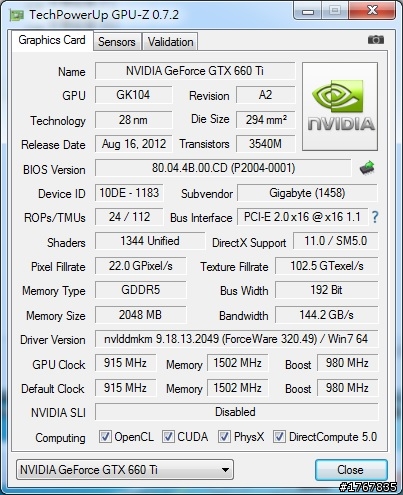The width and height of the screenshot is (403, 495).
Task: Click the Driver Version field nvlddmkm 9.18.13.2049
Action: [x=237, y=339]
